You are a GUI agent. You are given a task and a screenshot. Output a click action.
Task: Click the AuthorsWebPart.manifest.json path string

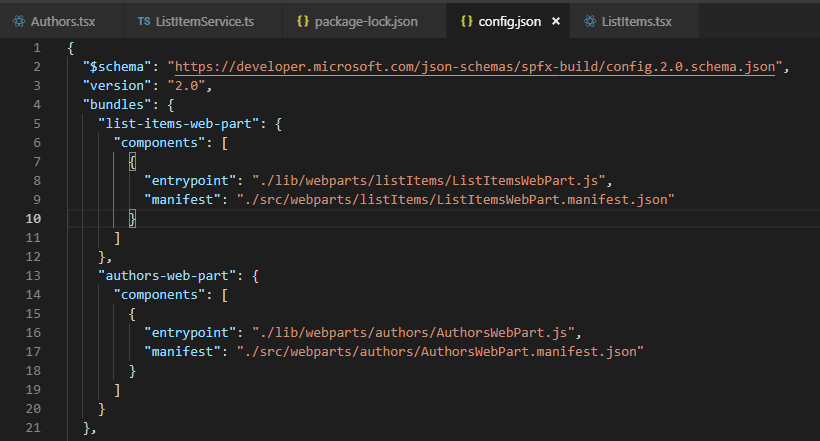[x=440, y=352]
